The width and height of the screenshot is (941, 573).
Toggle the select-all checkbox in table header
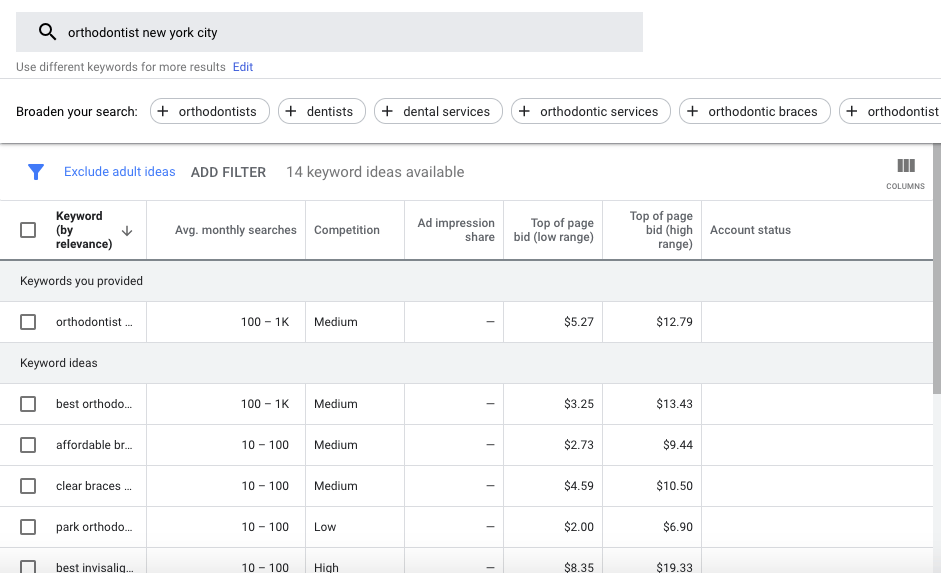coord(28,230)
